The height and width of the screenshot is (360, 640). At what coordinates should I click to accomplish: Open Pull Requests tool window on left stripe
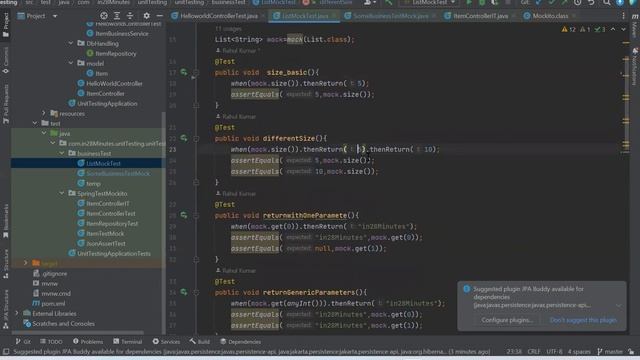[x=5, y=104]
